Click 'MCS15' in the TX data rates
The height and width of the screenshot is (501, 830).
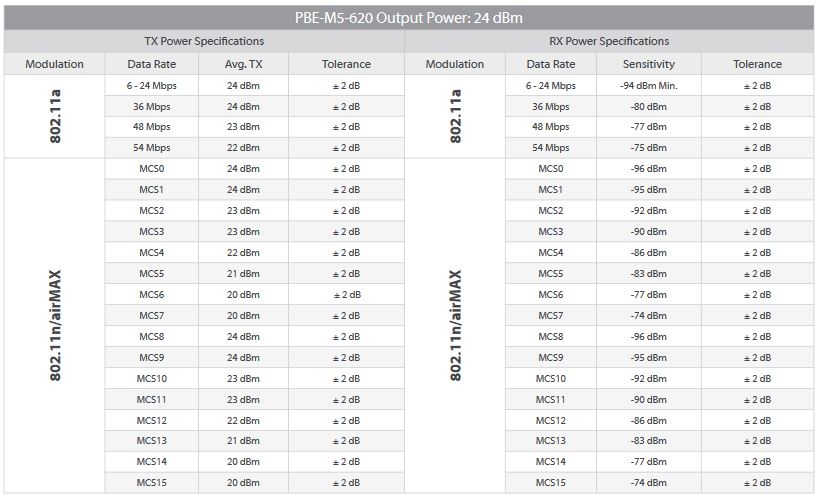[151, 483]
